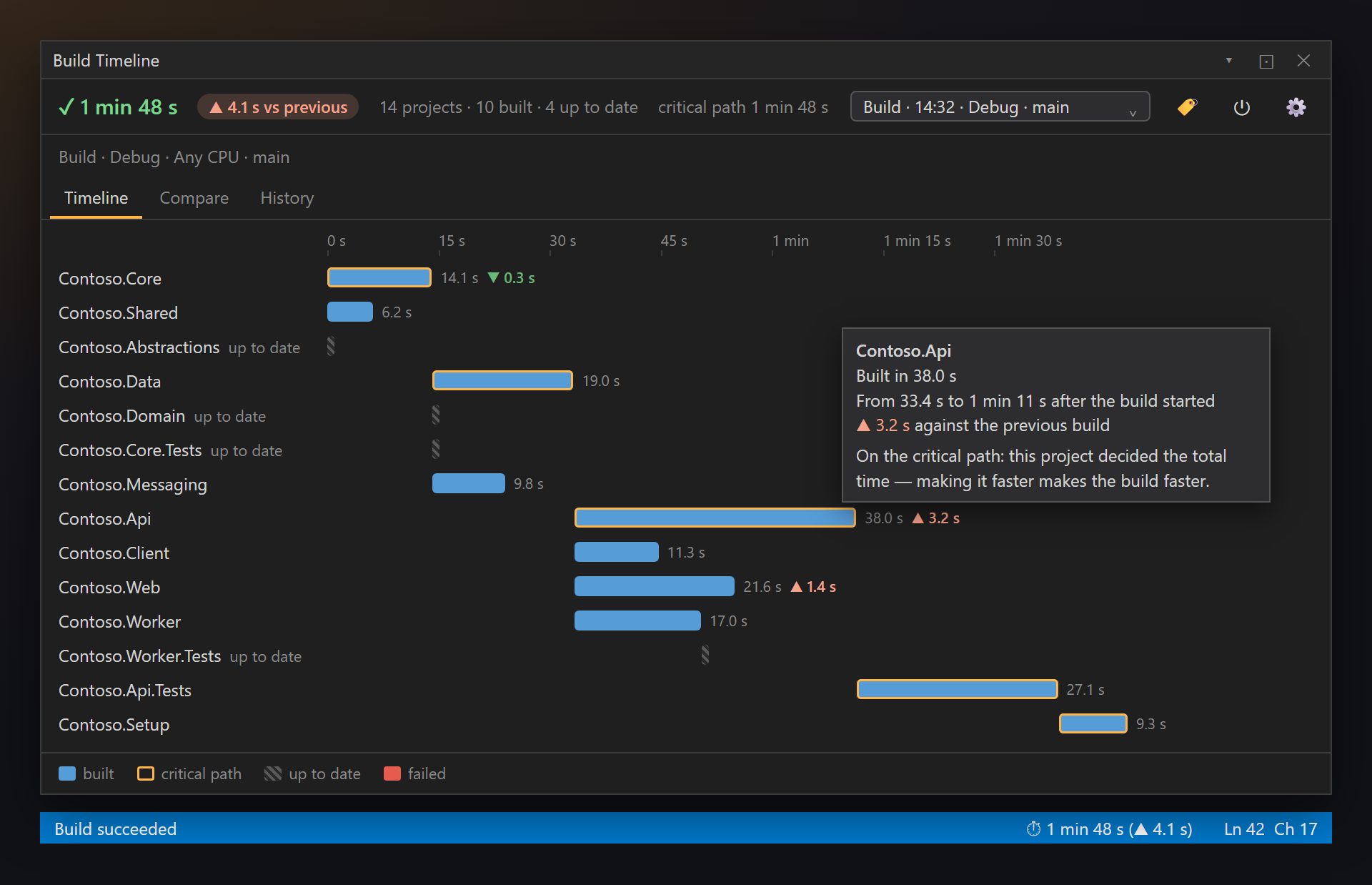
Task: Click the blue built legend swatch
Action: (x=67, y=773)
